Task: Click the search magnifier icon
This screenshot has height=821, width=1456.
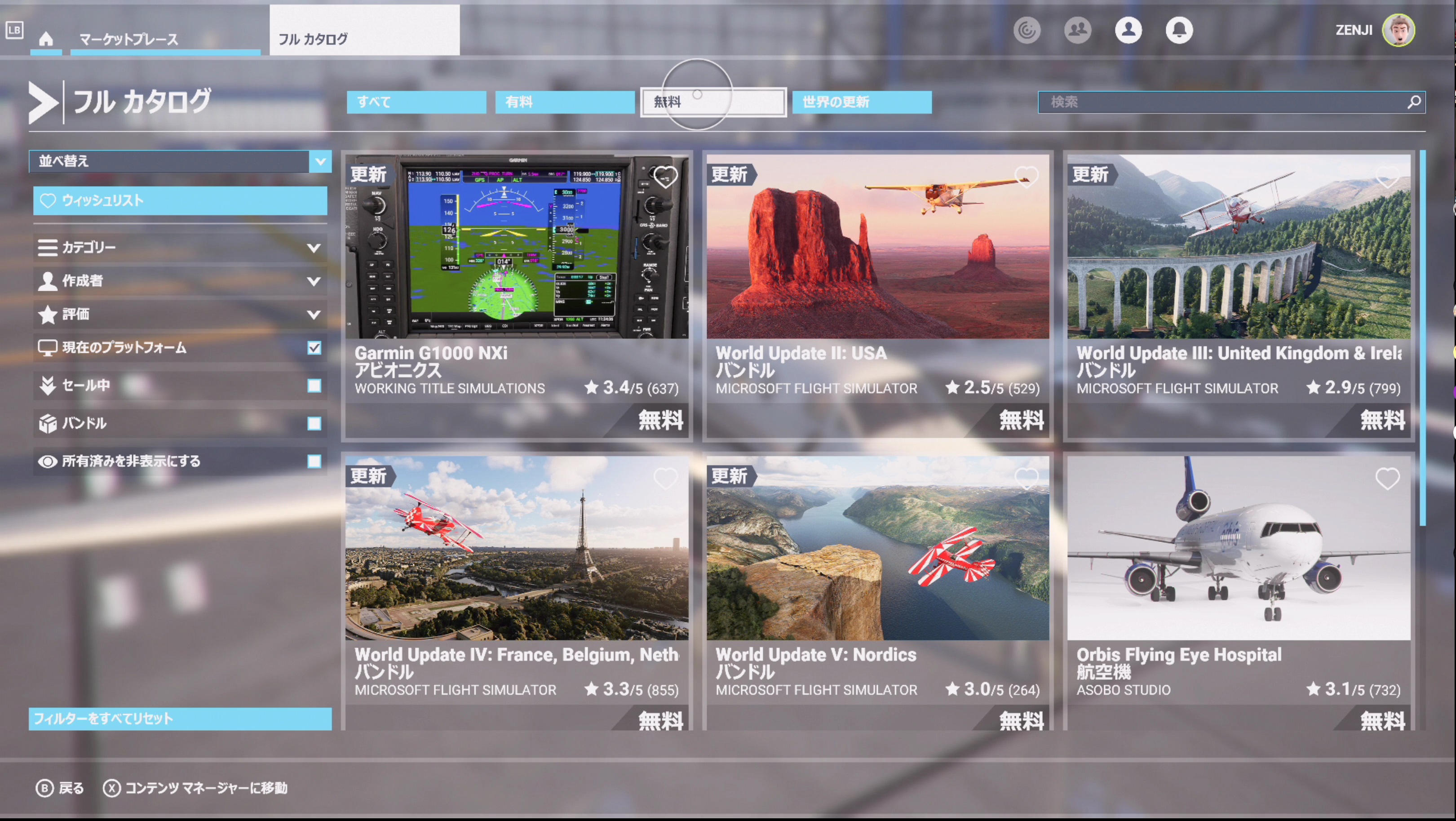Action: tap(1414, 102)
